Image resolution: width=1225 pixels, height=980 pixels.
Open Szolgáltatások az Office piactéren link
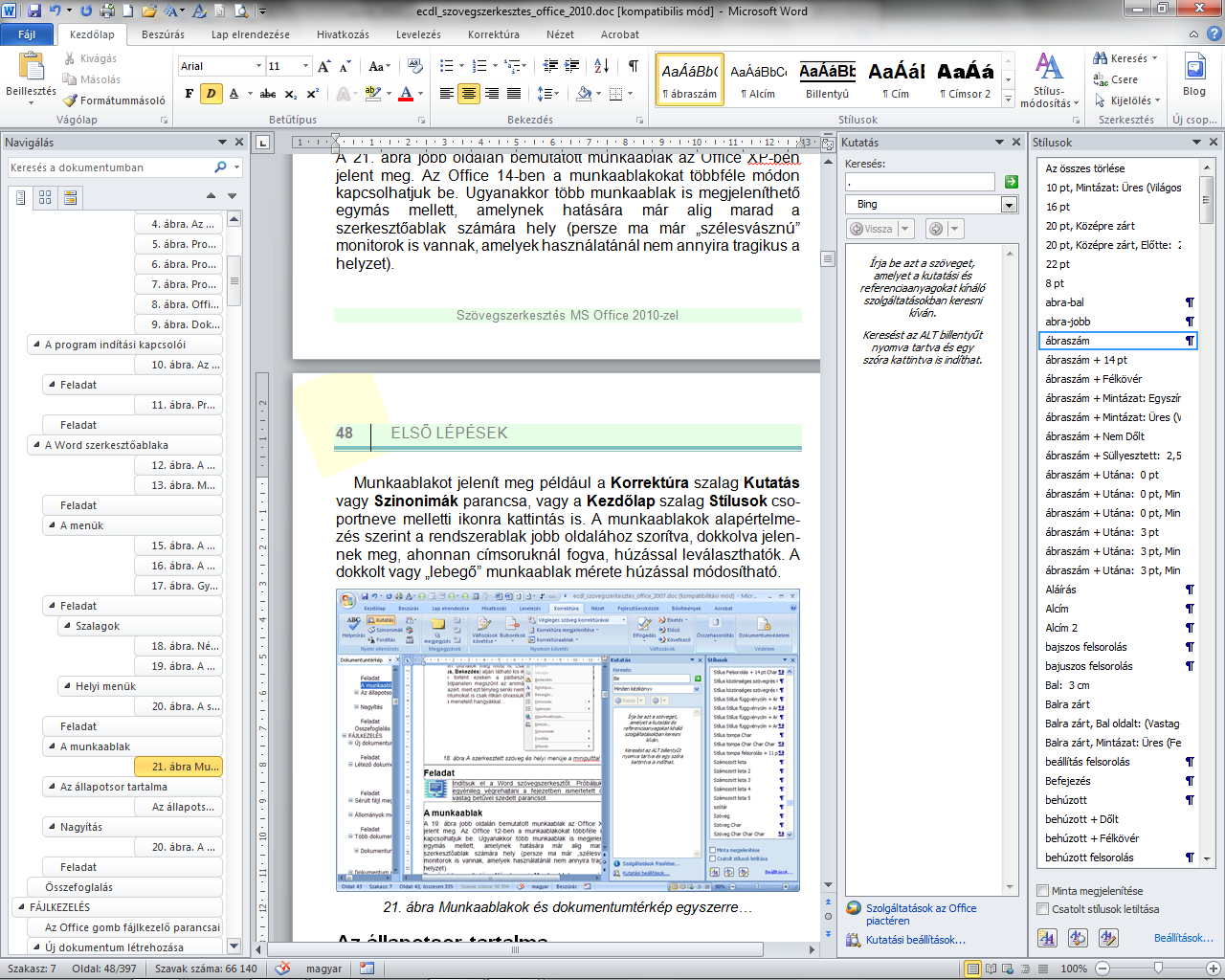click(x=922, y=915)
